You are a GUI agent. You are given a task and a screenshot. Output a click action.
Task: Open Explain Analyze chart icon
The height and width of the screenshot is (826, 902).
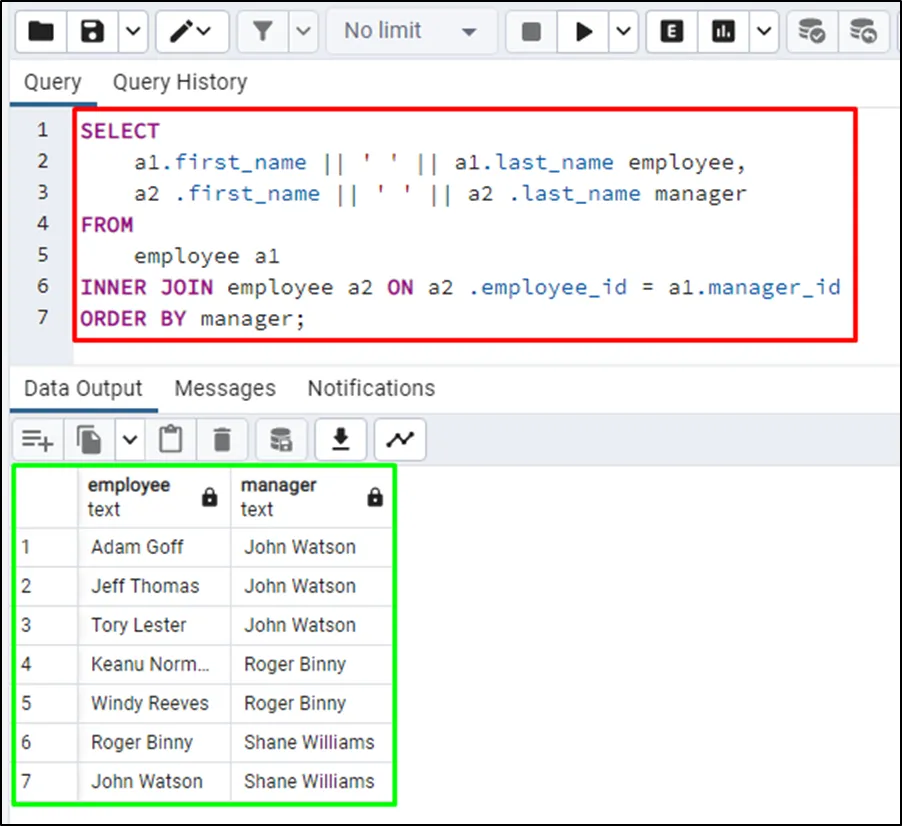click(723, 32)
